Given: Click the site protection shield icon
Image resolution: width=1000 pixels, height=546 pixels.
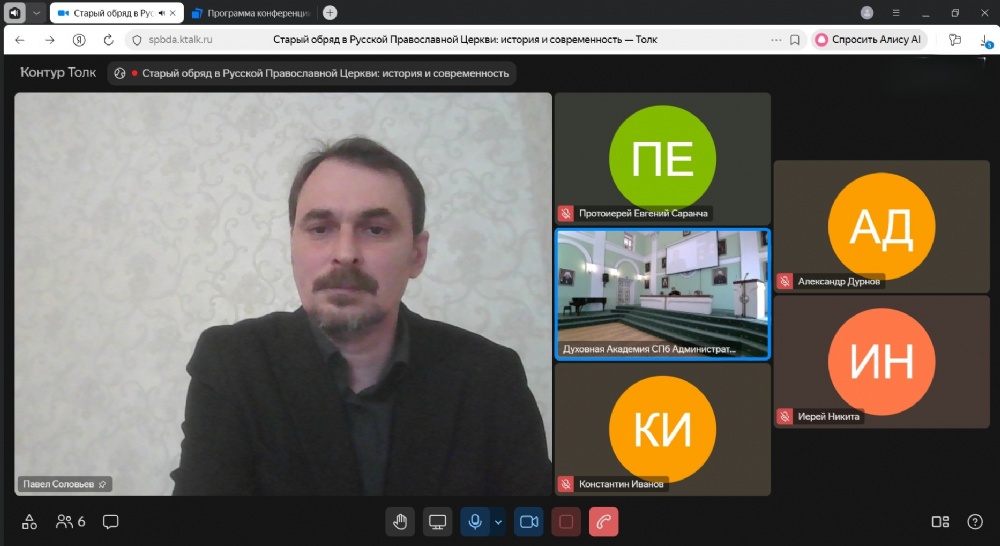Looking at the screenshot, I should point(136,40).
